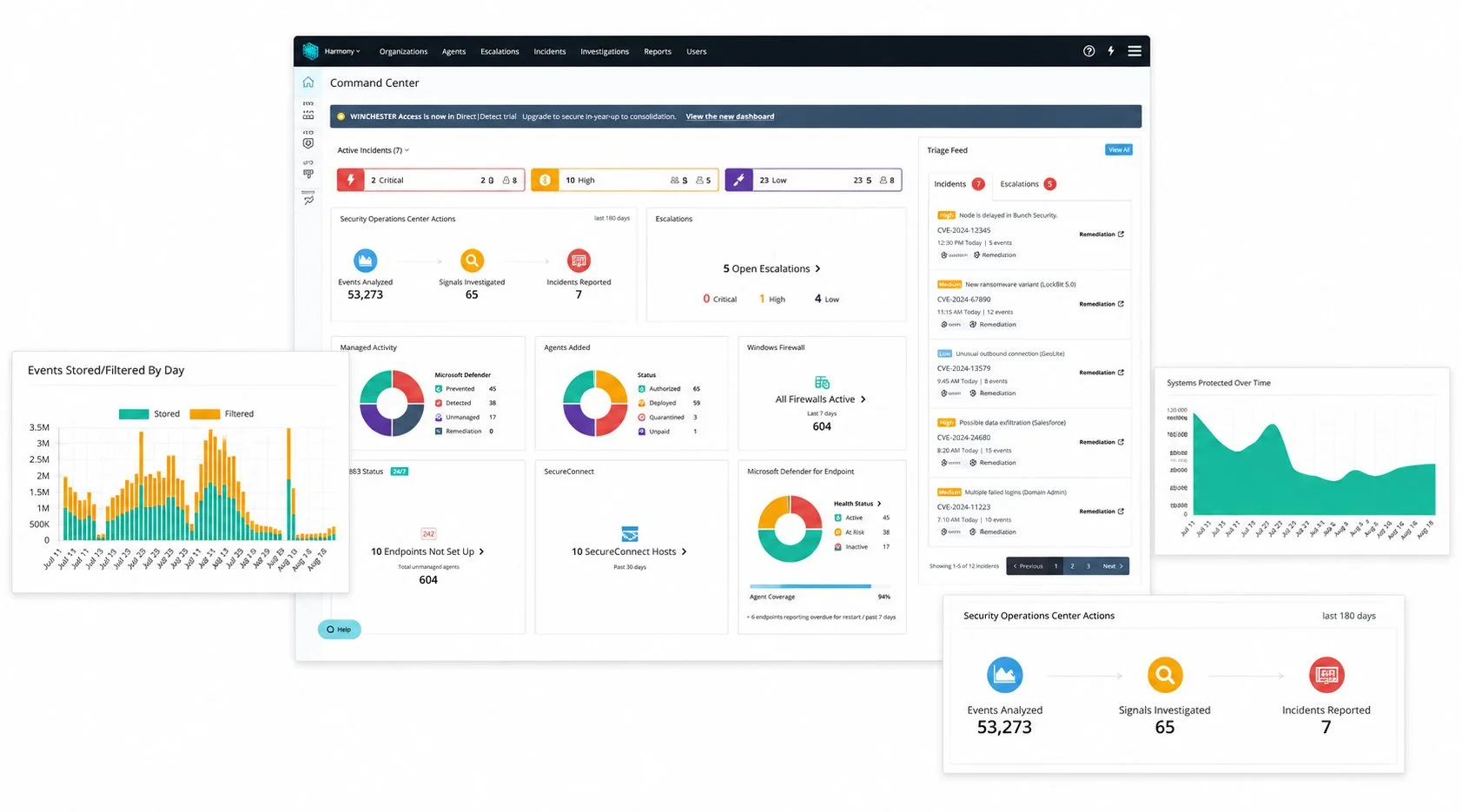Click the lightning bolt icon in top bar
Image resolution: width=1462 pixels, height=812 pixels.
click(x=1111, y=51)
